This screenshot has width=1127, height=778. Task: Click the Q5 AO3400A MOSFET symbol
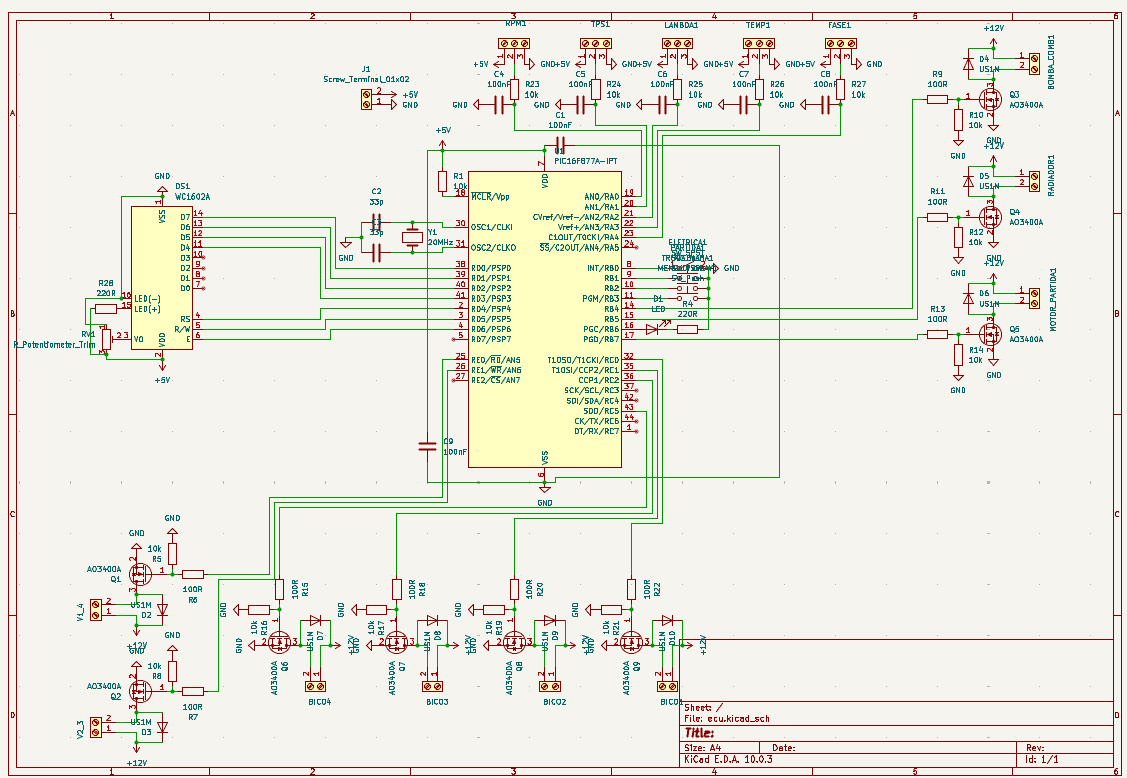(990, 334)
